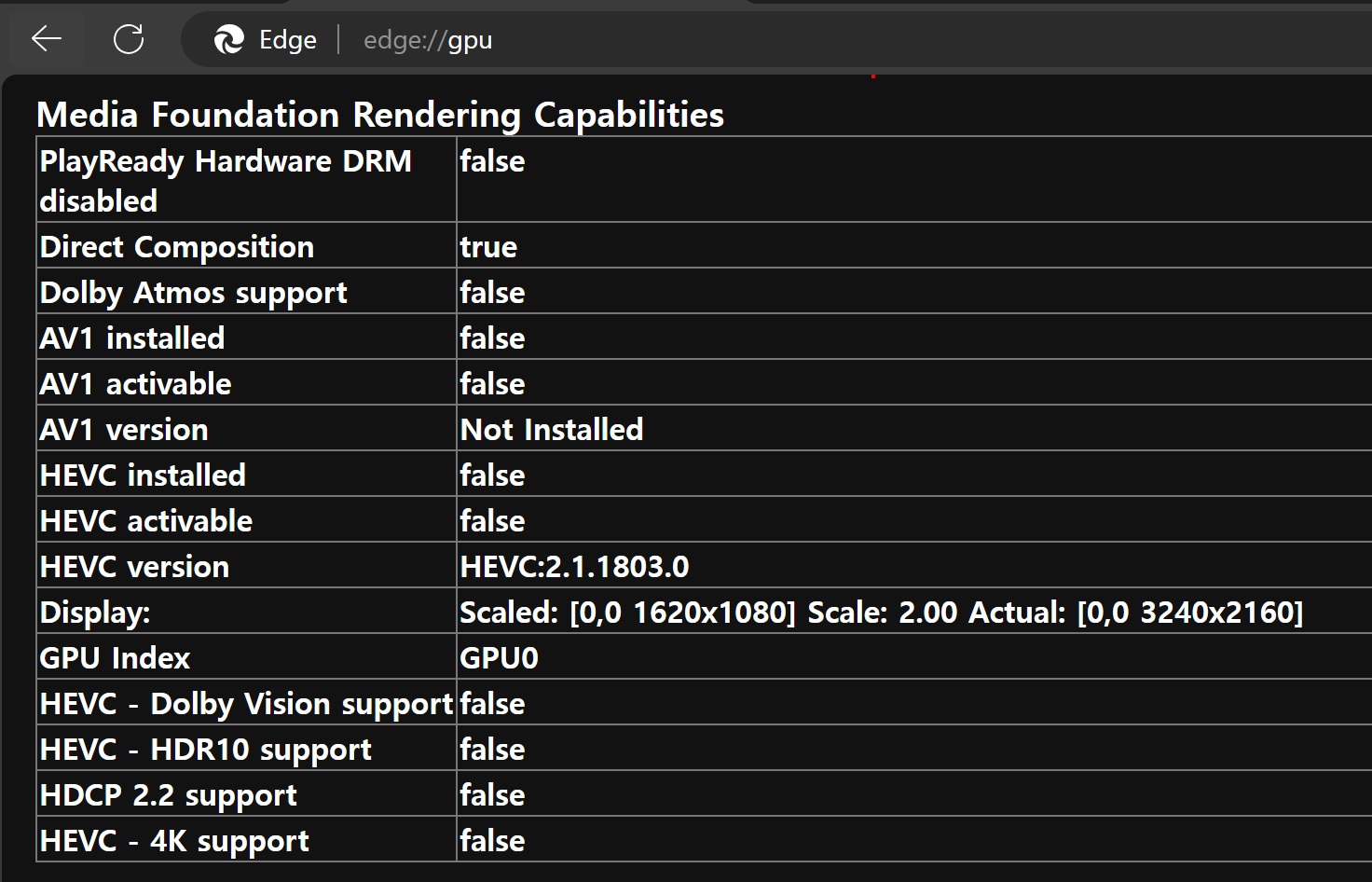This screenshot has height=882, width=1372.
Task: Focus the edge://gpu address field
Action: pos(428,40)
